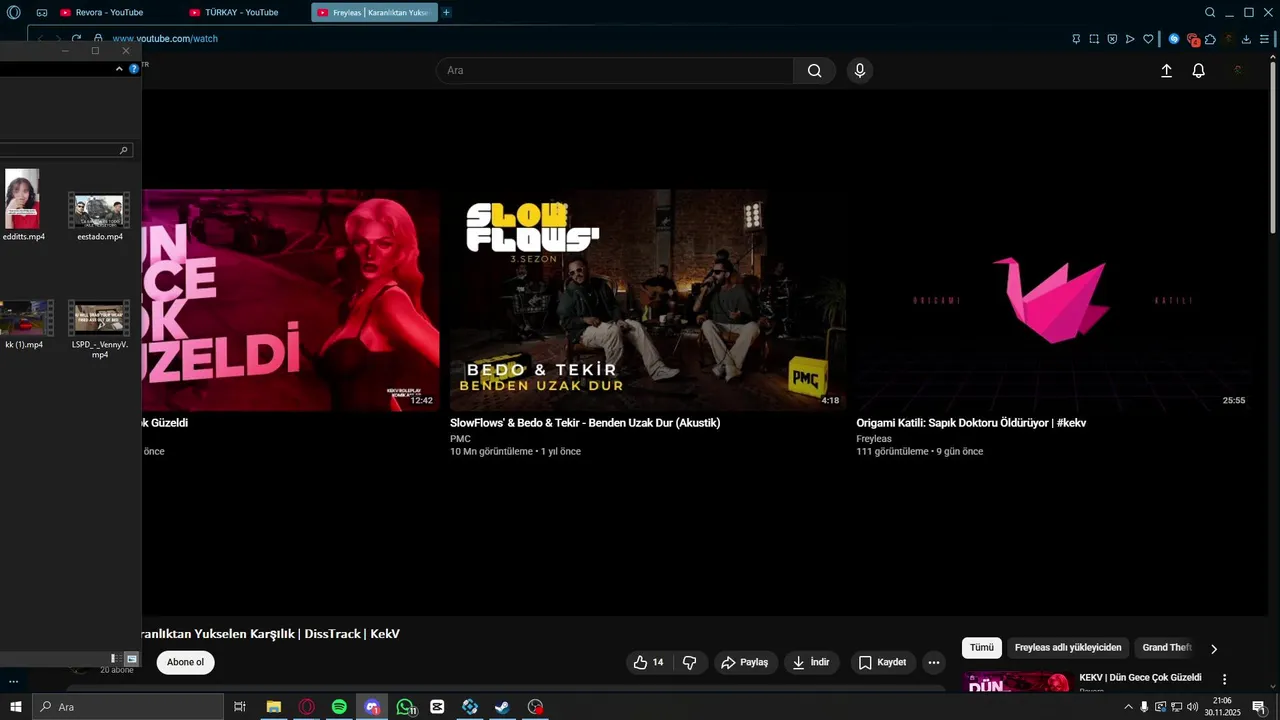The image size is (1280, 720).
Task: Expand the next filter chips arrow
Action: [1214, 649]
